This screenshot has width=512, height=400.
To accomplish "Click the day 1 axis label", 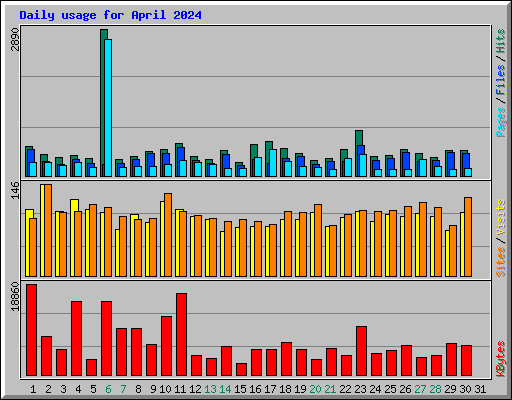I will click(x=33, y=389).
